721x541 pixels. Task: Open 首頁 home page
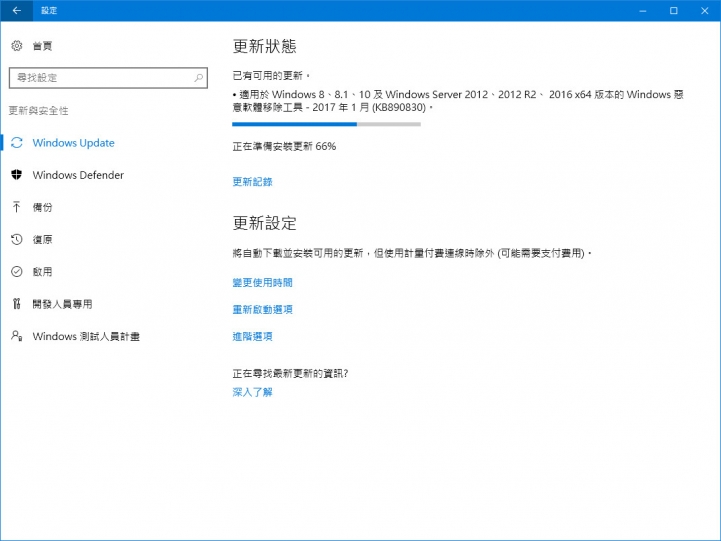coord(42,46)
